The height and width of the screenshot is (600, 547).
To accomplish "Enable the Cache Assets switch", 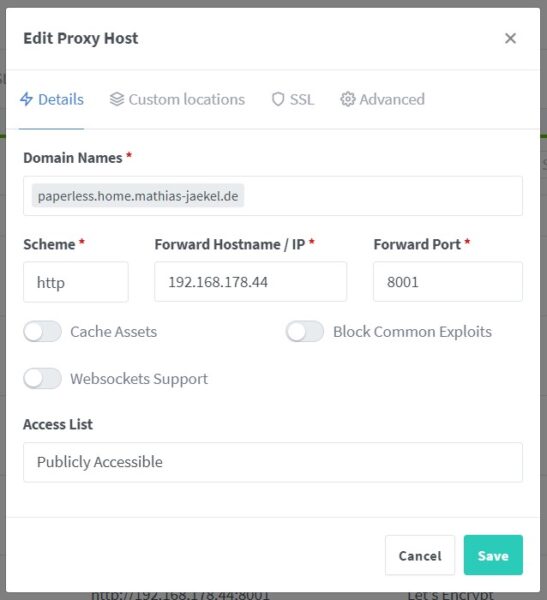I will pyautogui.click(x=42, y=331).
